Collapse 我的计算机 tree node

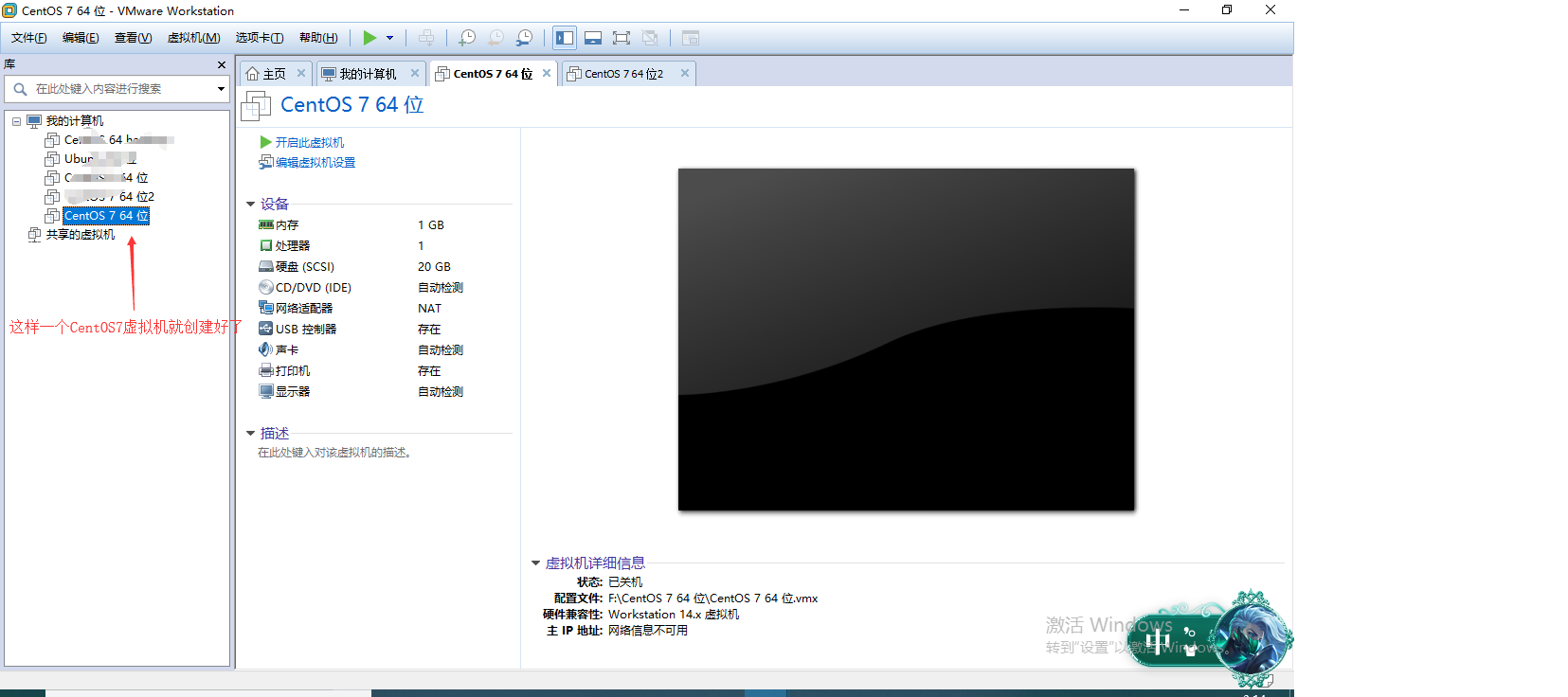point(16,121)
